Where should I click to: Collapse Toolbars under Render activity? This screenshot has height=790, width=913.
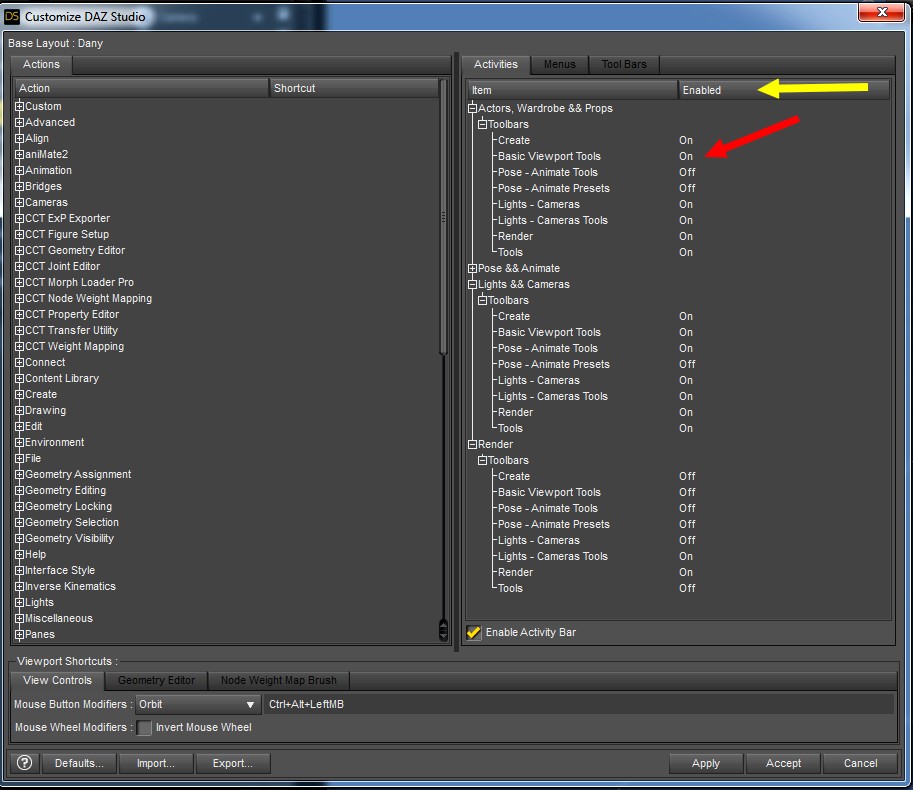point(482,460)
